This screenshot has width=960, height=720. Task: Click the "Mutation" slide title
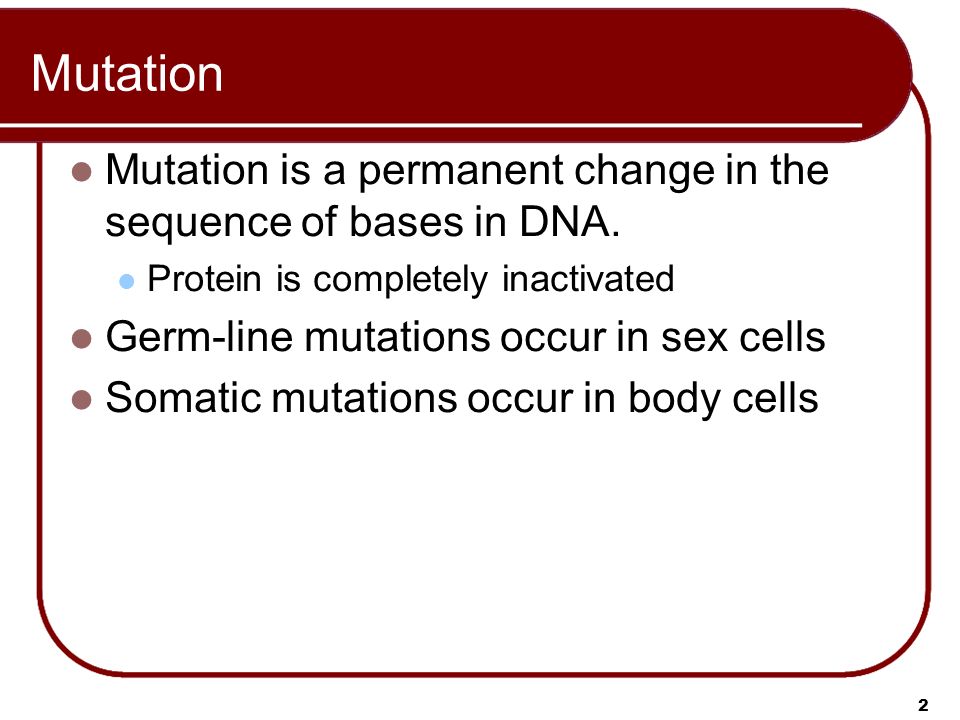click(127, 73)
